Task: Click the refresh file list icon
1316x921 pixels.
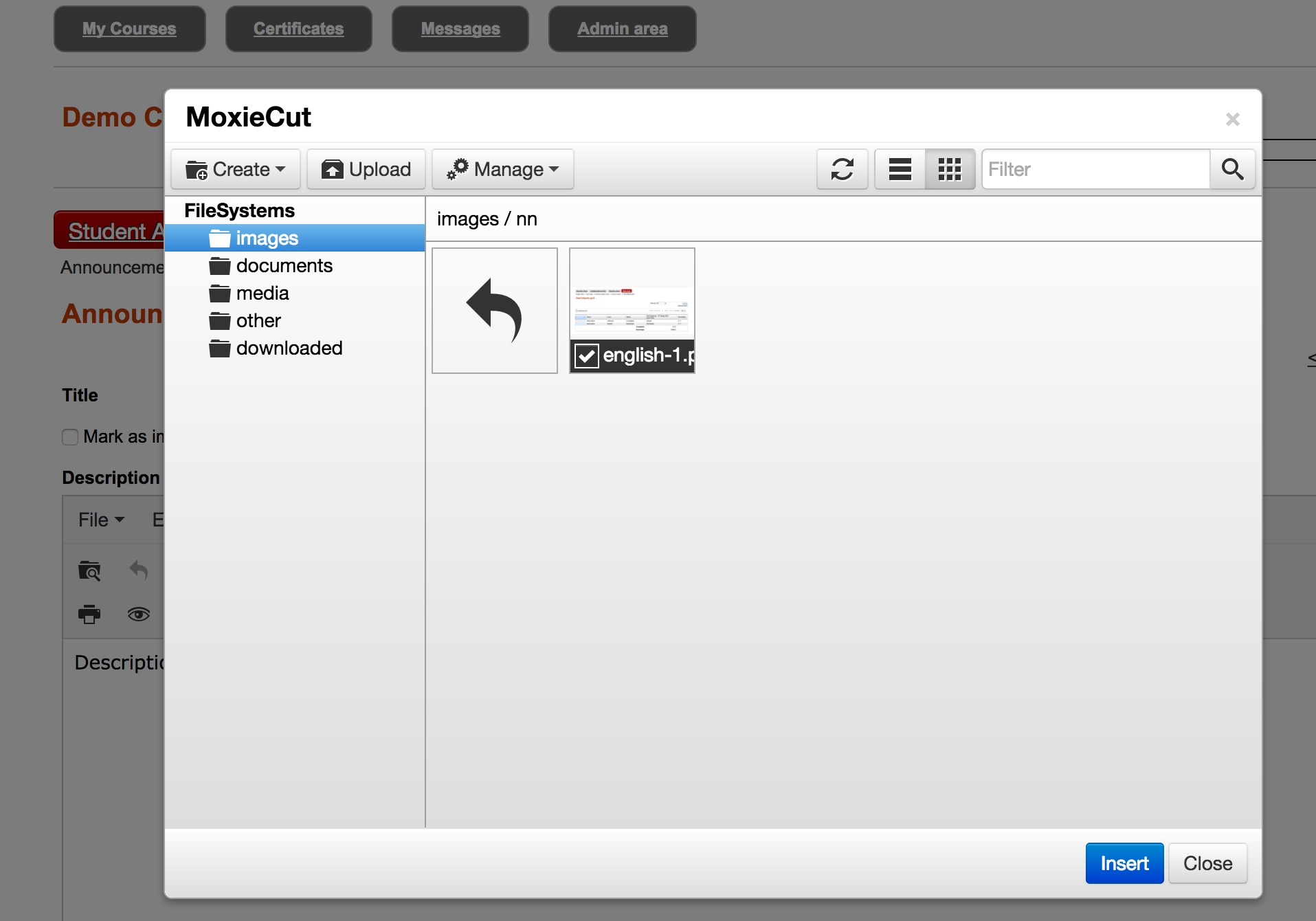Action: point(842,169)
